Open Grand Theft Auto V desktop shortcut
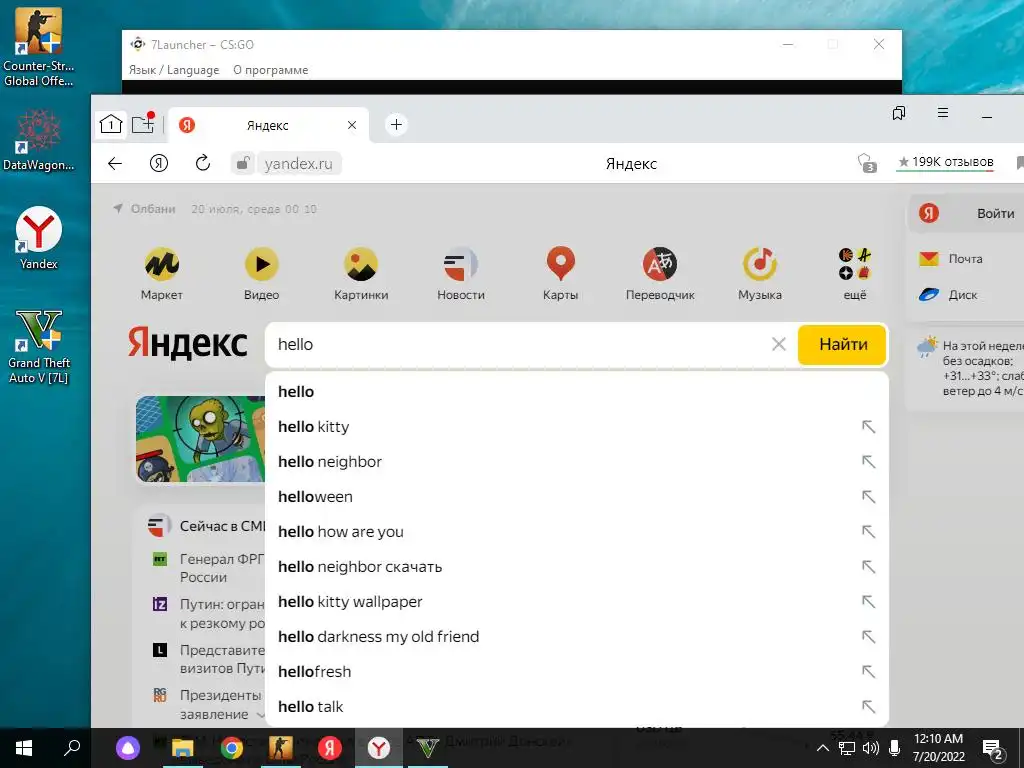Viewport: 1024px width, 768px height. pyautogui.click(x=39, y=347)
